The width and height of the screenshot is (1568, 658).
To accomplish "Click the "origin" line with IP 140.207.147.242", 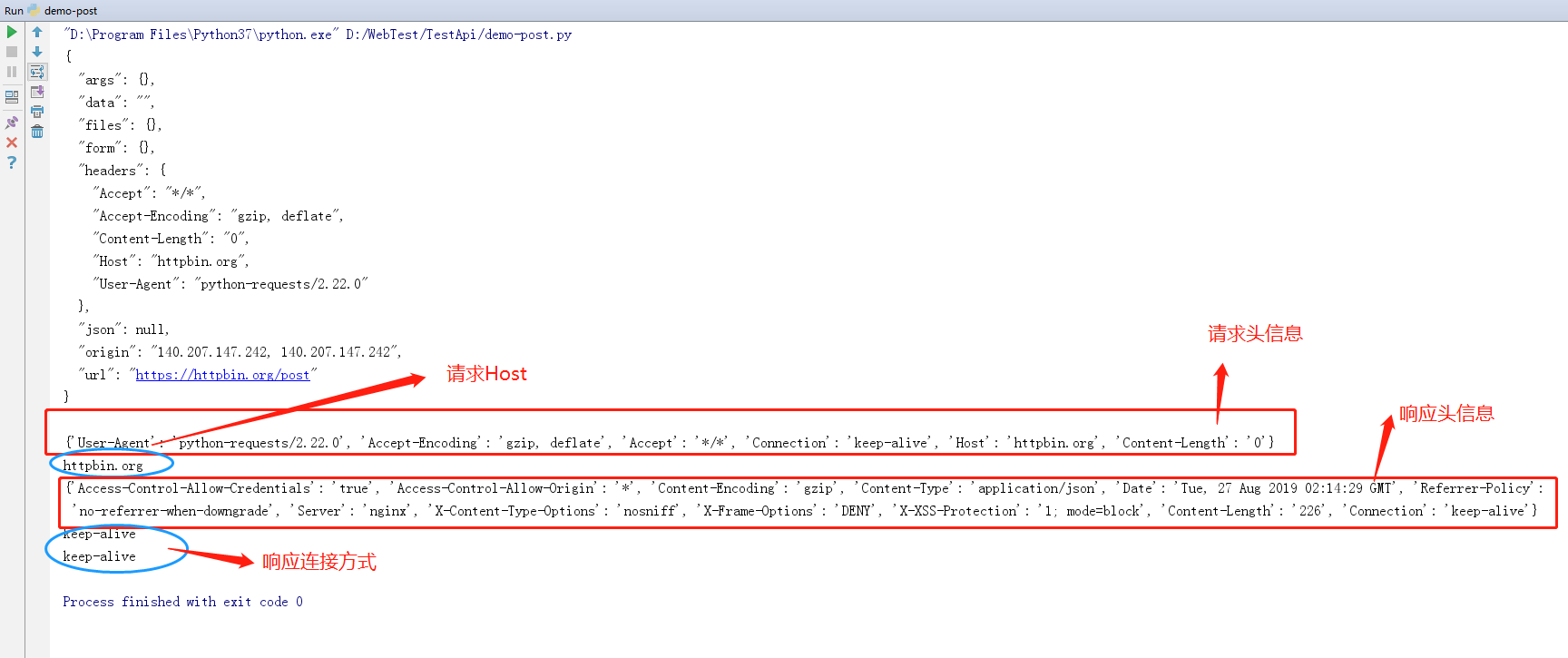I will (240, 352).
